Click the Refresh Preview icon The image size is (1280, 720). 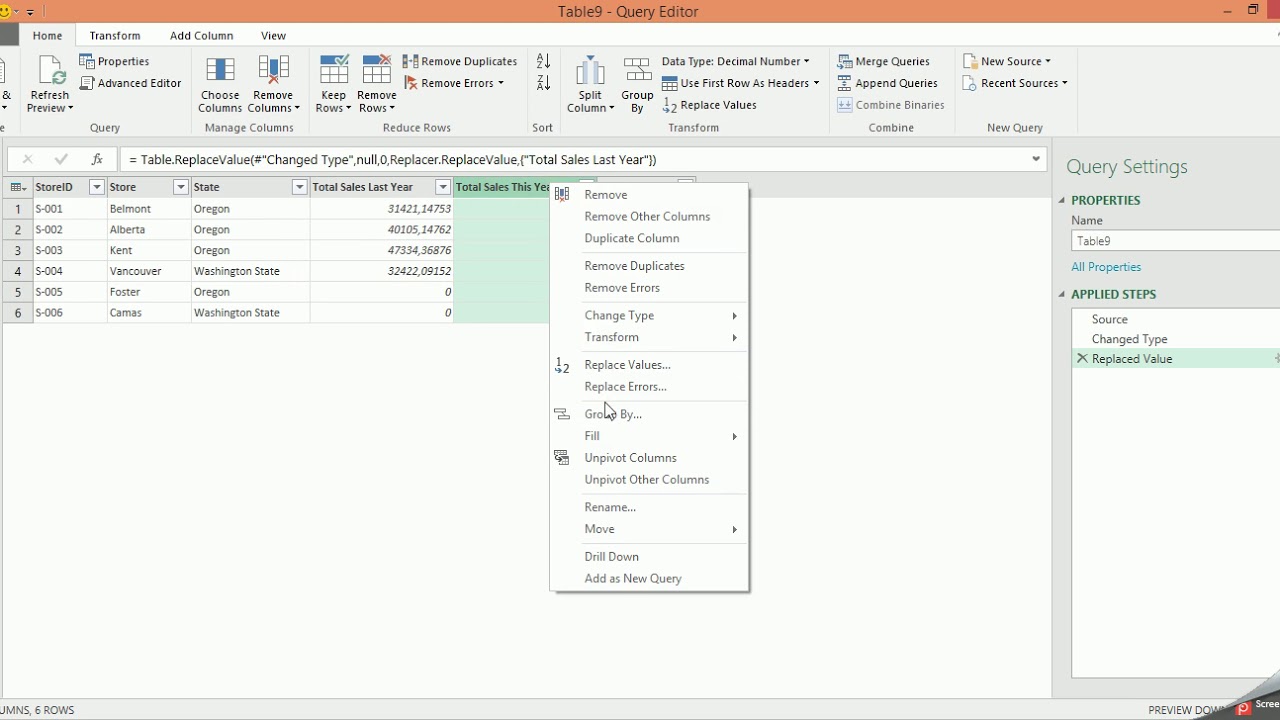tap(49, 71)
